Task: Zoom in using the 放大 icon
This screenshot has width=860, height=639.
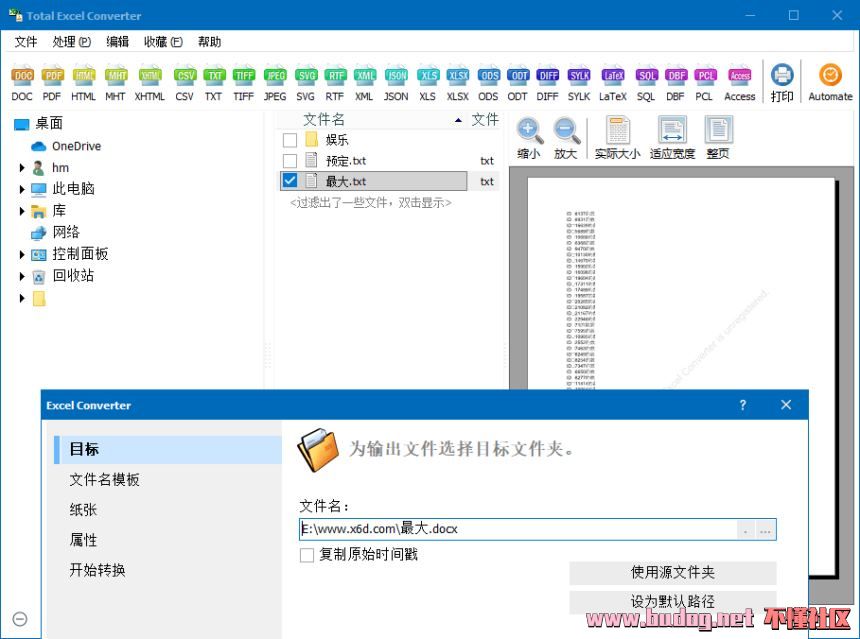Action: point(567,130)
